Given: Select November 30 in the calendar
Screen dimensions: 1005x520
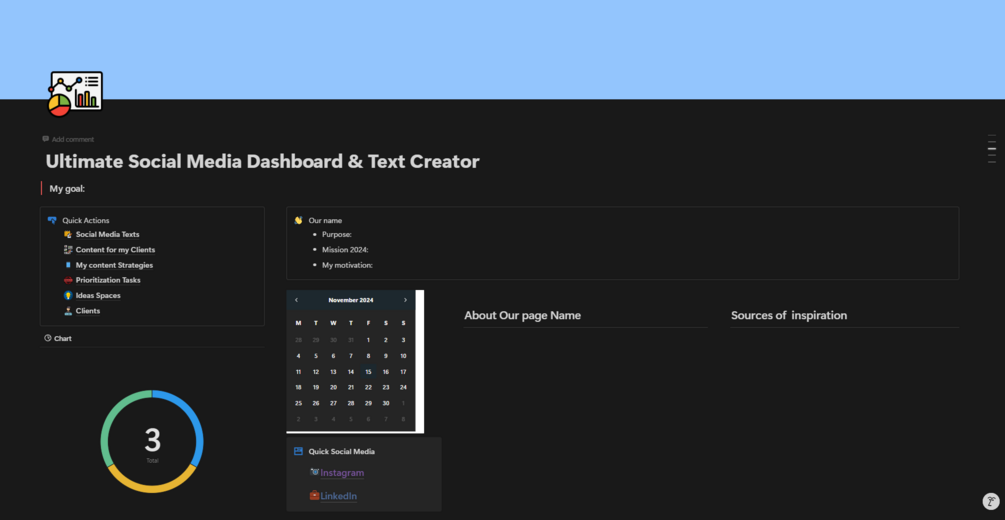Looking at the screenshot, I should pyautogui.click(x=386, y=403).
